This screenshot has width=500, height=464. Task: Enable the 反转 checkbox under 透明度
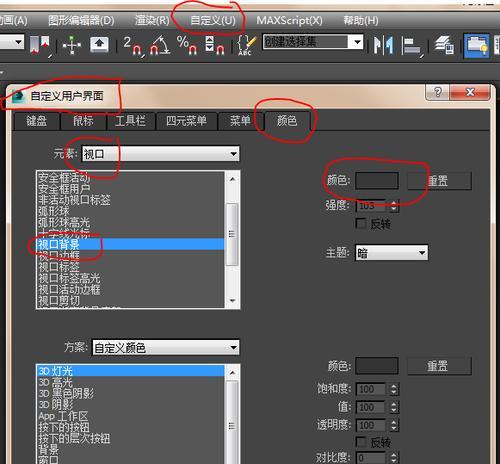coord(361,442)
